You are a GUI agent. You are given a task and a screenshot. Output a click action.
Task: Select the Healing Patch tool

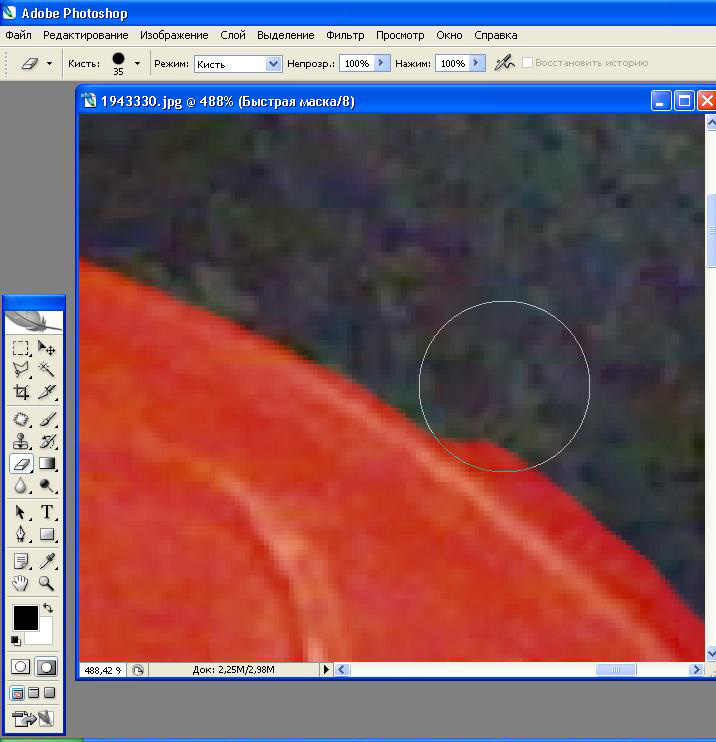click(x=20, y=419)
